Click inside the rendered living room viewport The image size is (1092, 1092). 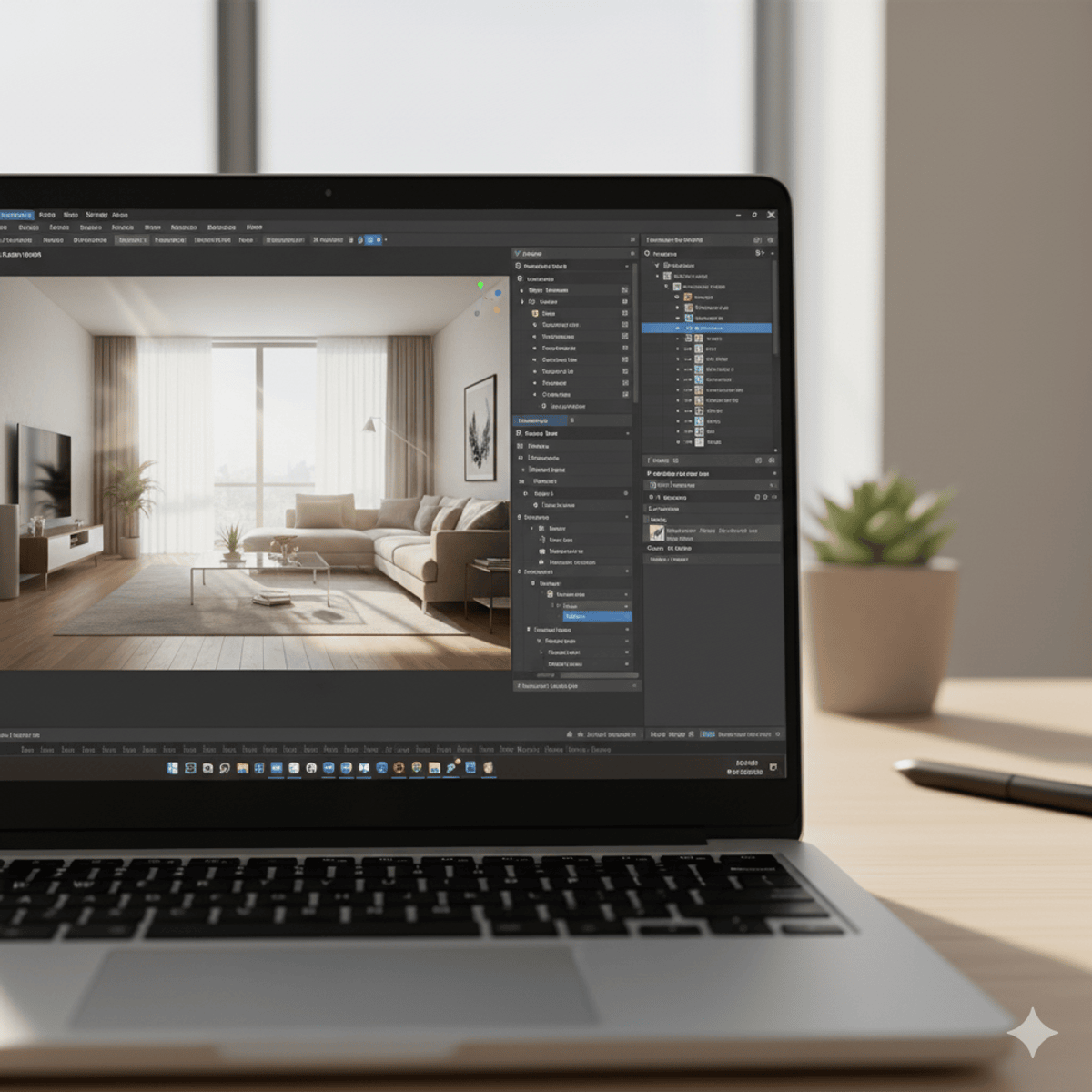pyautogui.click(x=255, y=473)
